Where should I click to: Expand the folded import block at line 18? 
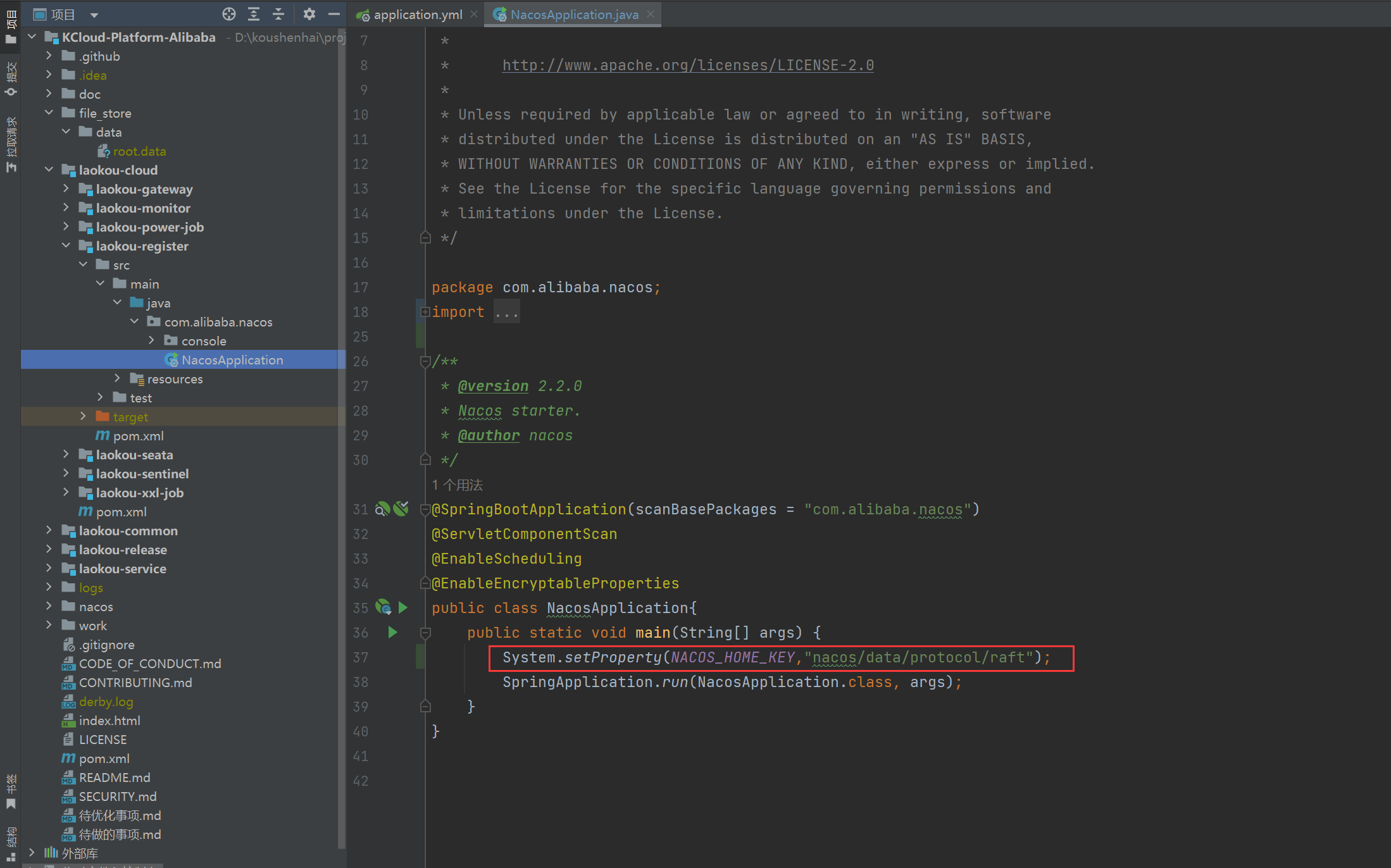(425, 312)
